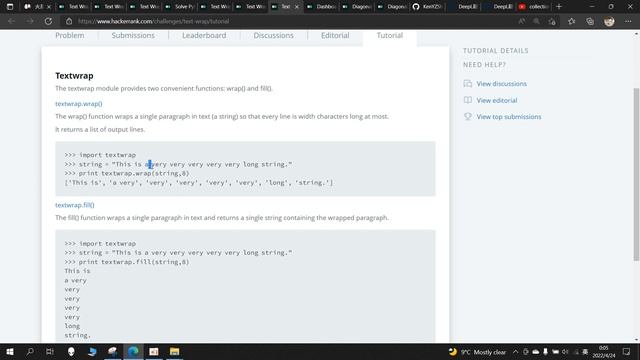Go back using the browser back arrow
Viewport: 640px width, 360px height.
click(11, 21)
